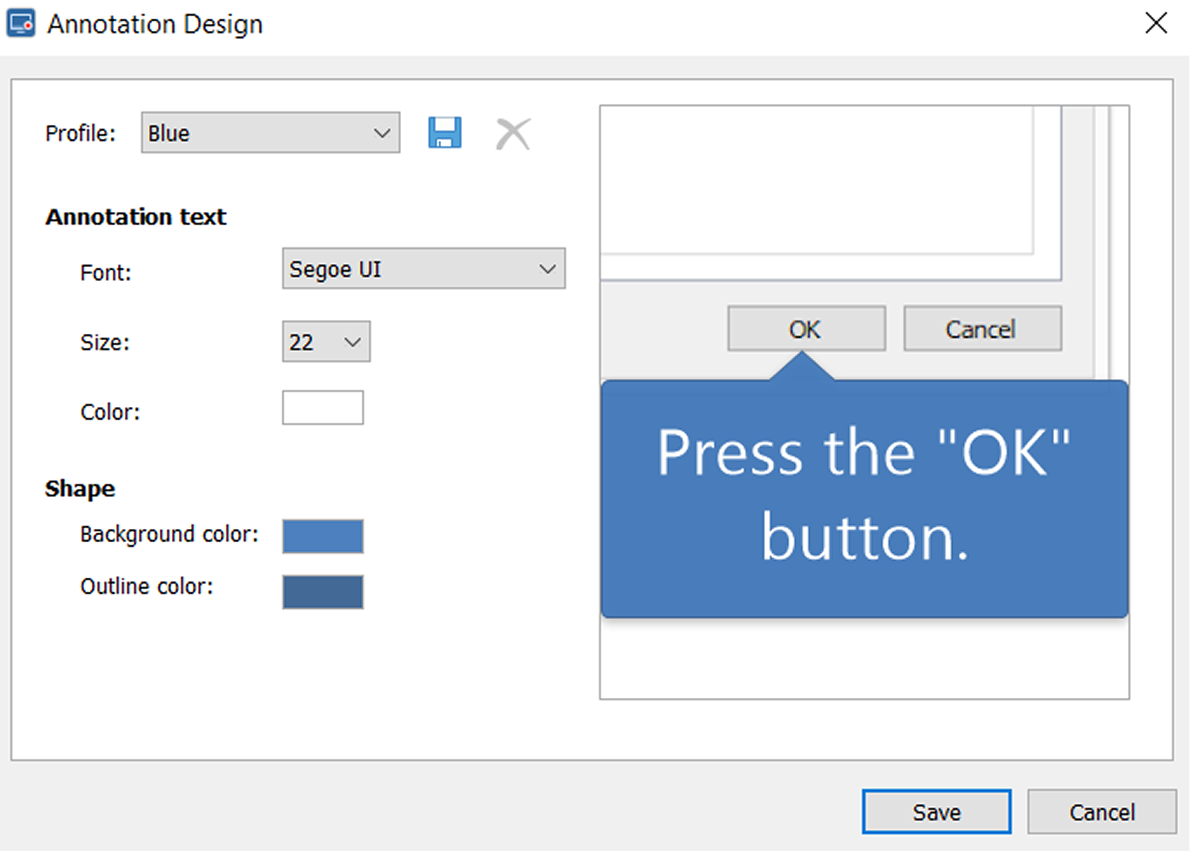Click the Cancel button at dialog bottom
This screenshot has height=851, width=1190.
pos(1102,812)
